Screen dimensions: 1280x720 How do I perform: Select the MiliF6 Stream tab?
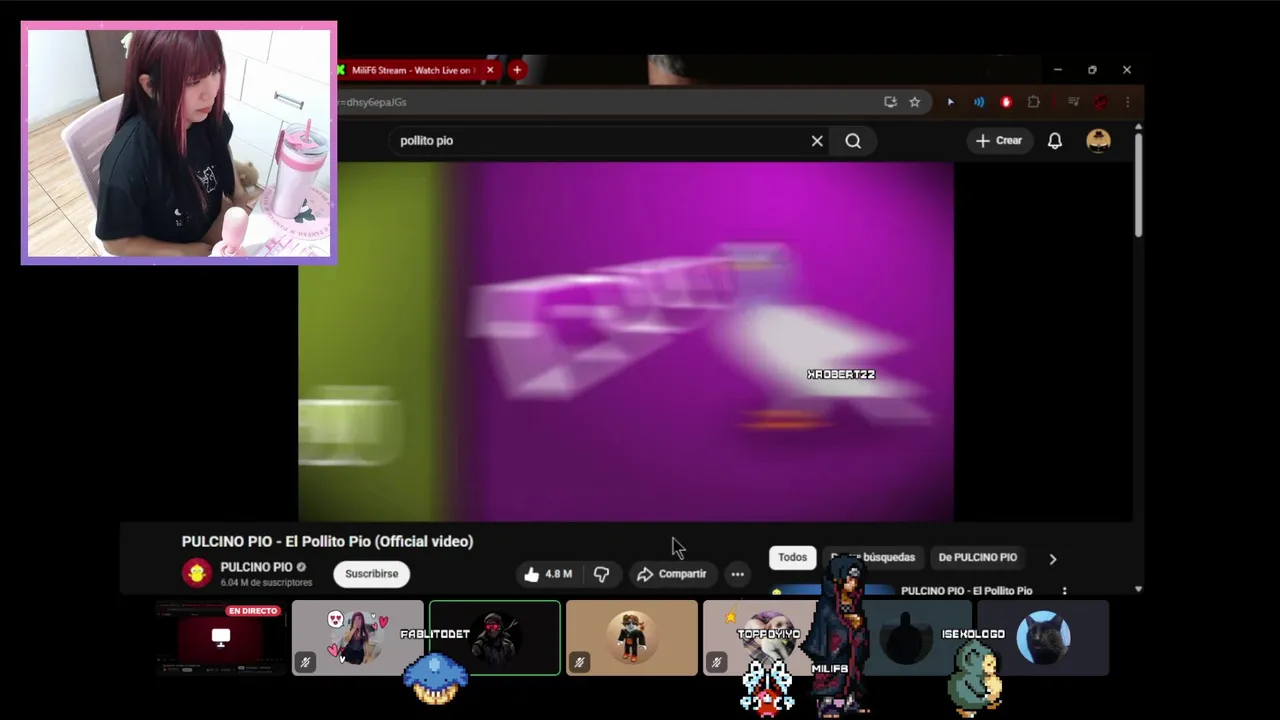point(412,70)
